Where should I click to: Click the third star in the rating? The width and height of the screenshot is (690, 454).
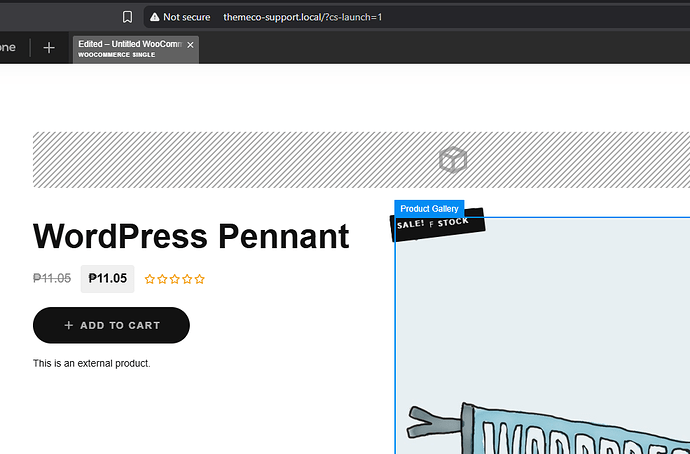tap(175, 279)
